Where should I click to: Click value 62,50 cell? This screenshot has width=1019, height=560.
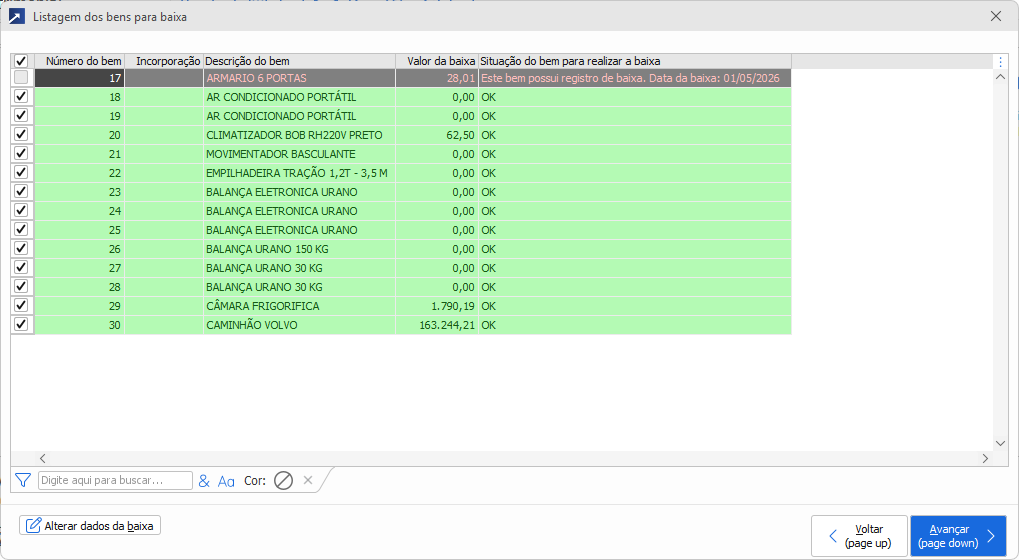(x=437, y=135)
